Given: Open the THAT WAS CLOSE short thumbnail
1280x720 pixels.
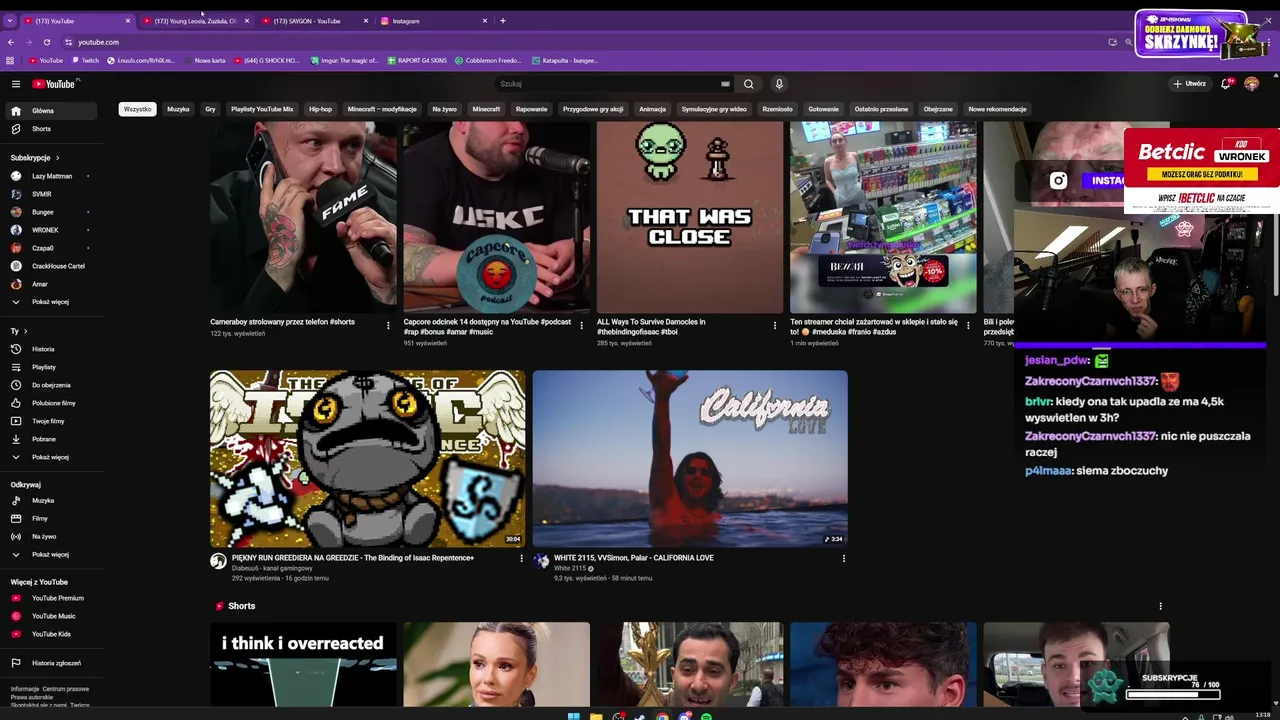Looking at the screenshot, I should (690, 217).
